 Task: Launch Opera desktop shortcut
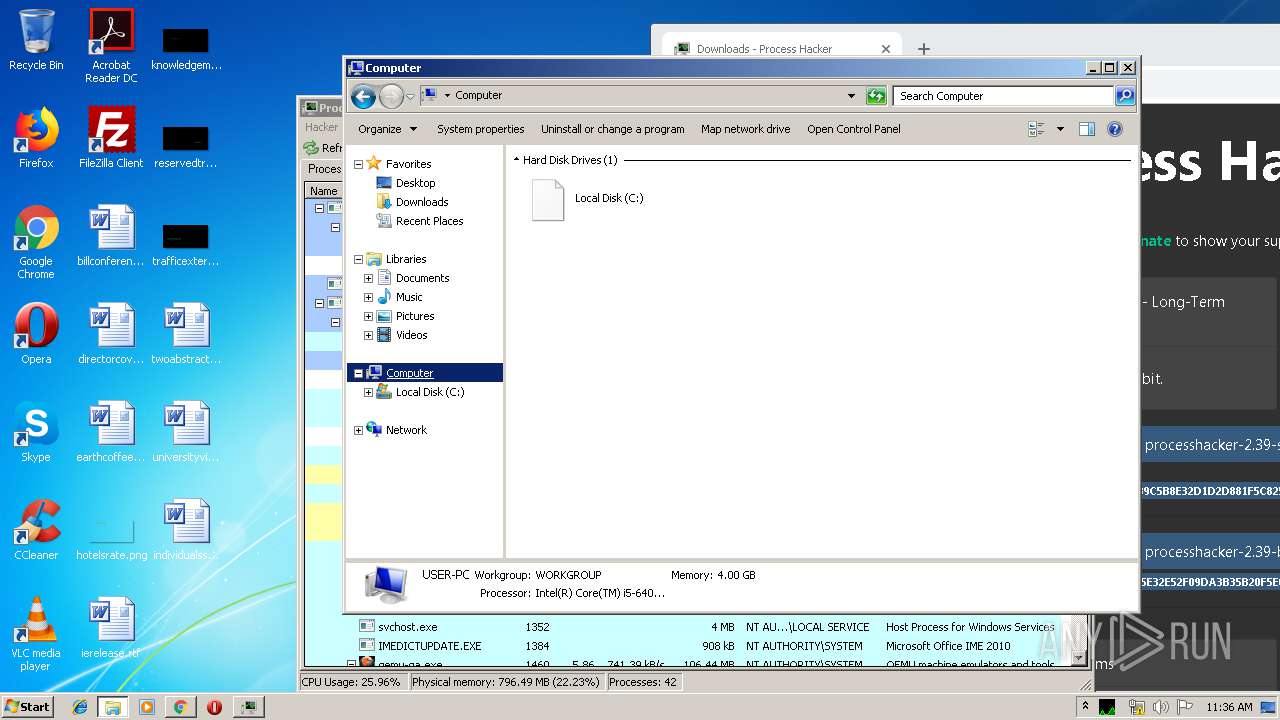pyautogui.click(x=36, y=334)
